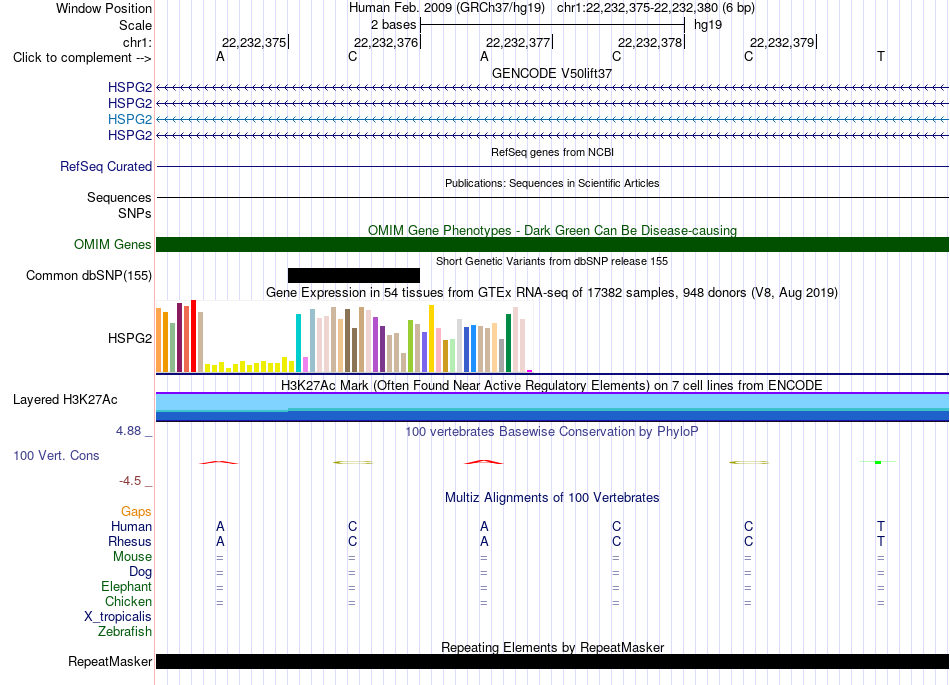950x685 pixels.
Task: Click the 'Gaps' label in Multiz track
Action: pyautogui.click(x=136, y=512)
